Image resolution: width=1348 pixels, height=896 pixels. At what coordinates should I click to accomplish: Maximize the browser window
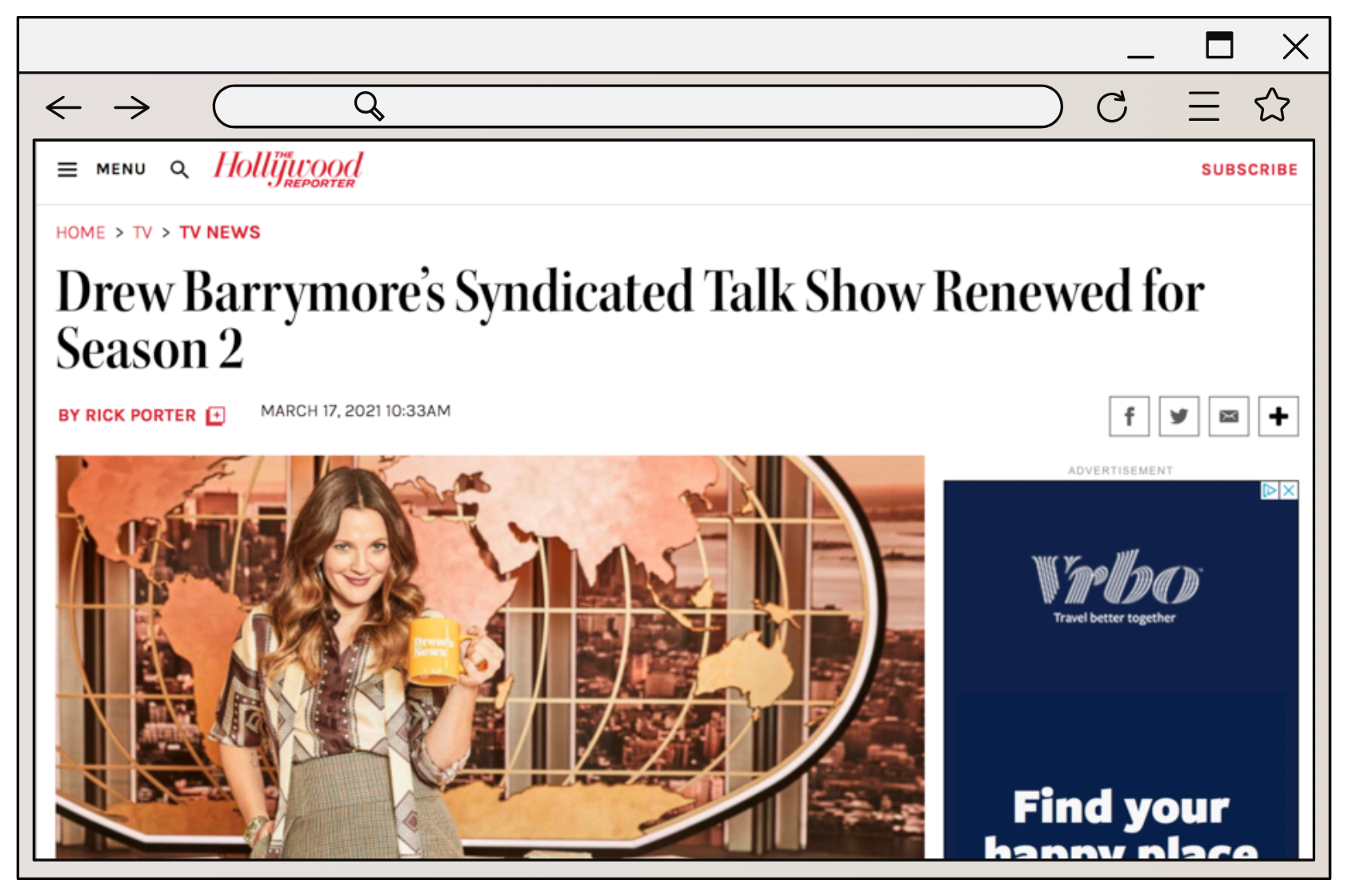coord(1219,45)
